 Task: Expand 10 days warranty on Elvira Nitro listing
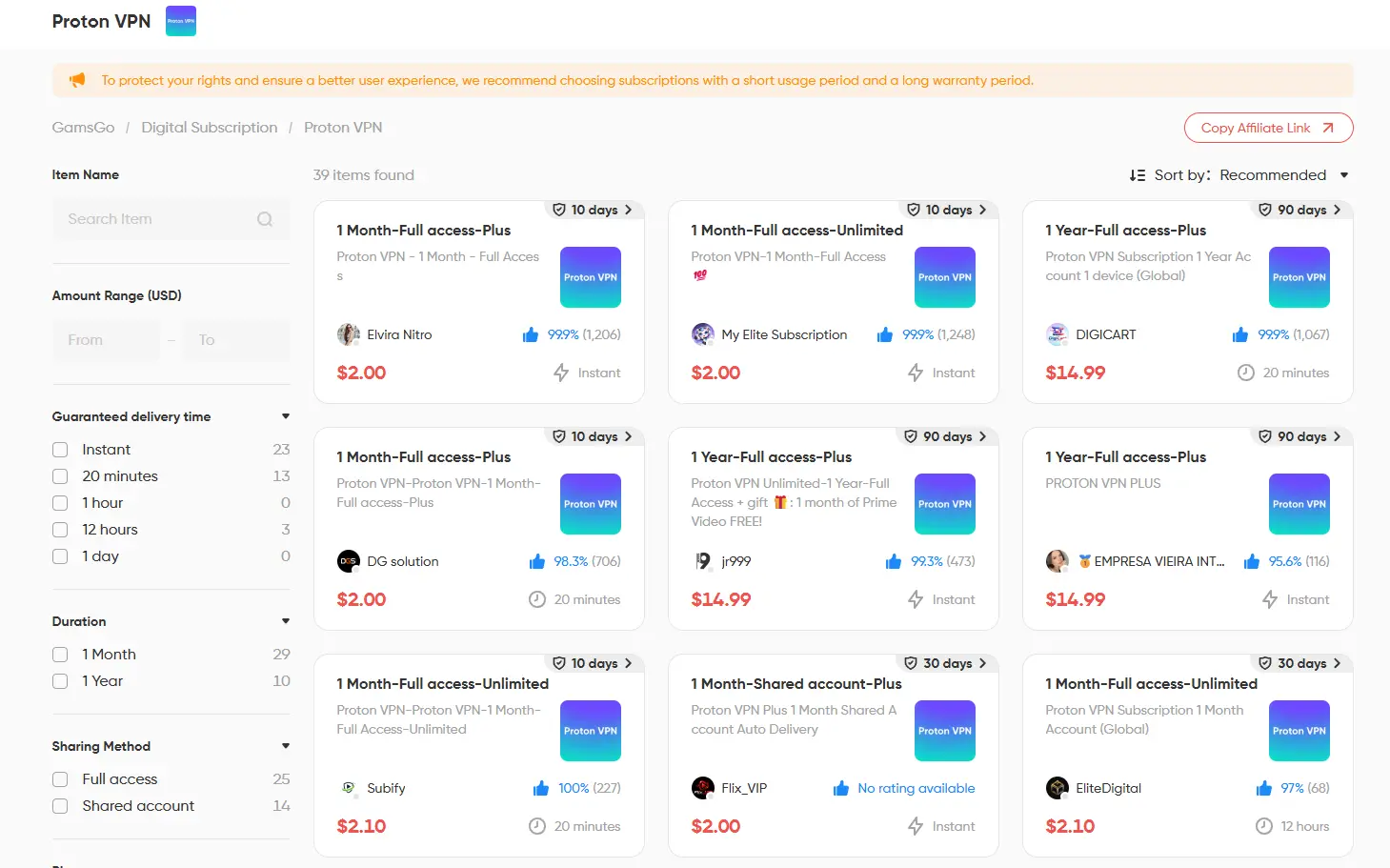click(x=593, y=210)
